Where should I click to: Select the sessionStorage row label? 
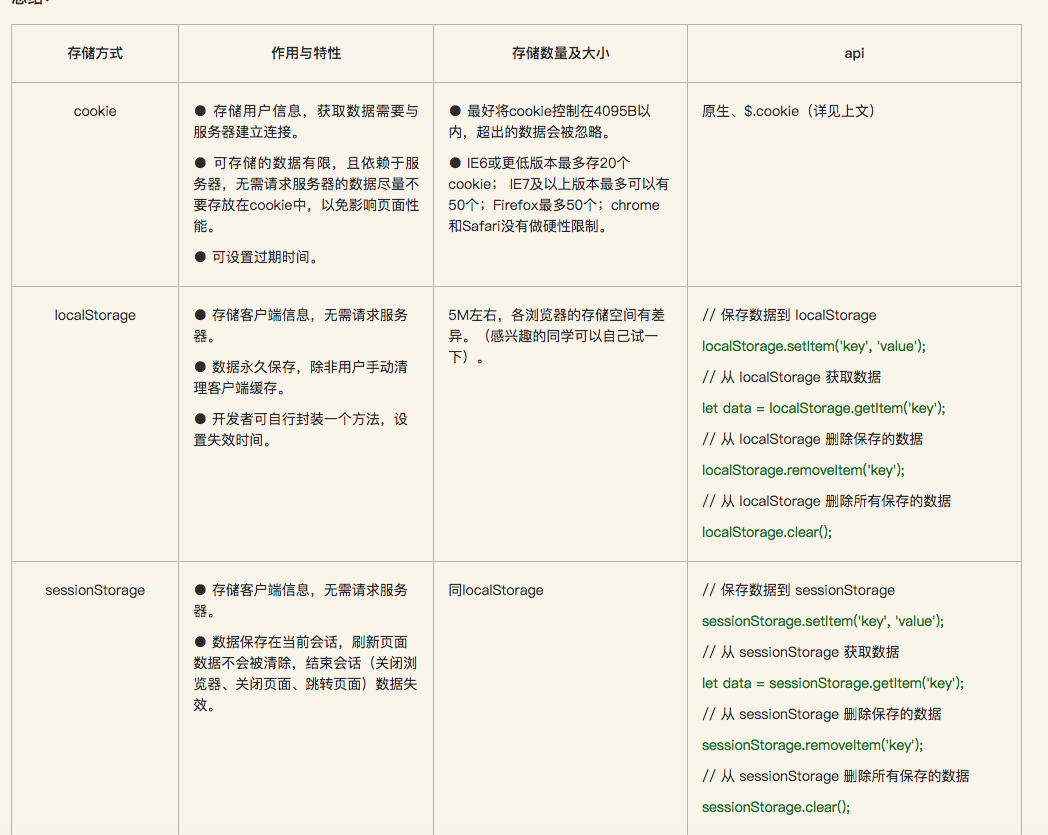(x=95, y=590)
